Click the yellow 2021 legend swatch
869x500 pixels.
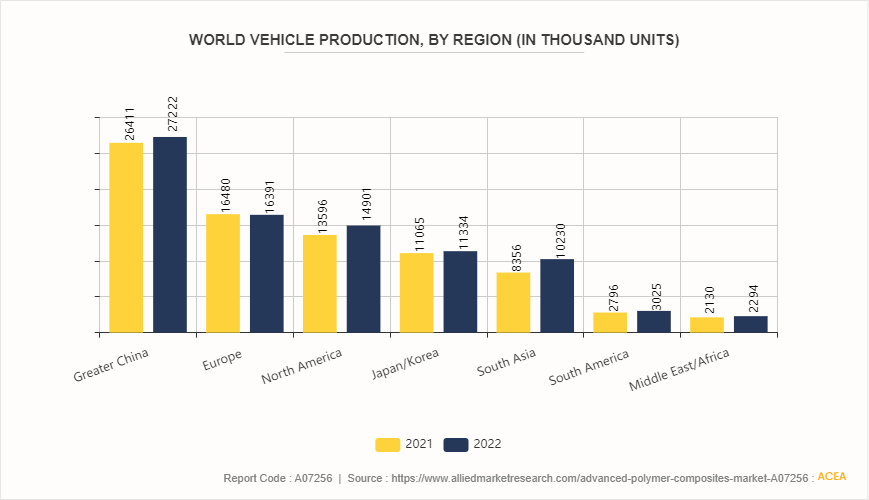point(387,445)
